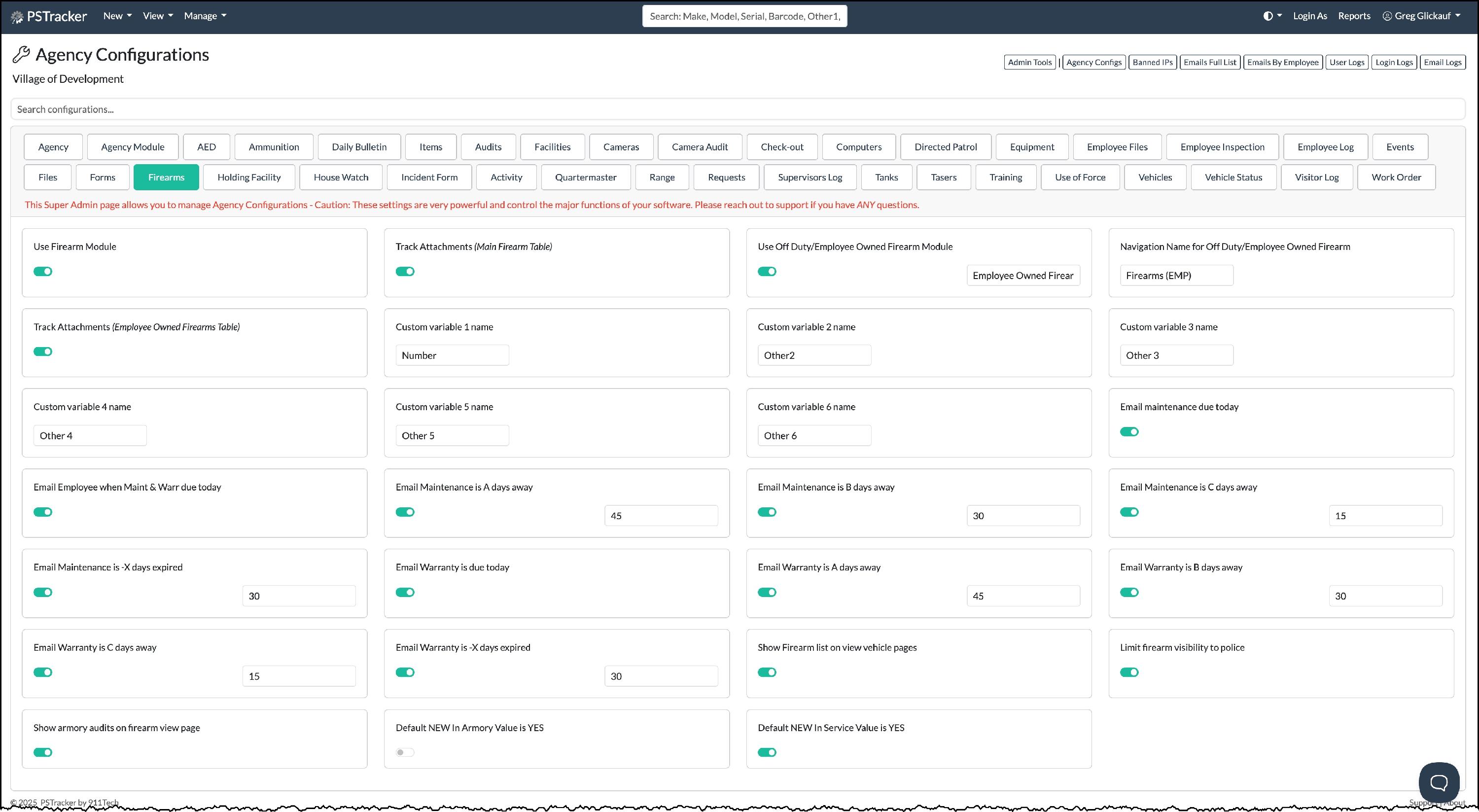Viewport: 1479px width, 812px height.
Task: Click the Agency Configurations wrench icon
Action: [21, 55]
